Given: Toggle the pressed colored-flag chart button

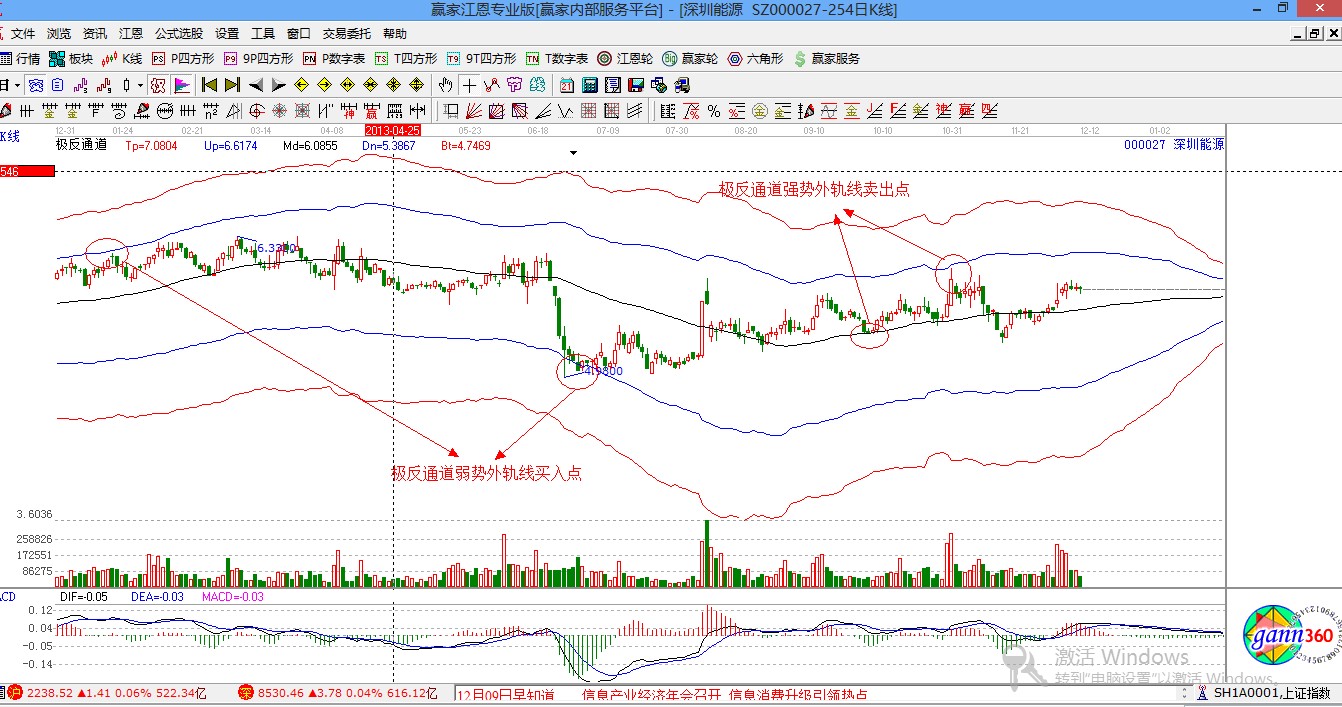Looking at the screenshot, I should (x=182, y=85).
